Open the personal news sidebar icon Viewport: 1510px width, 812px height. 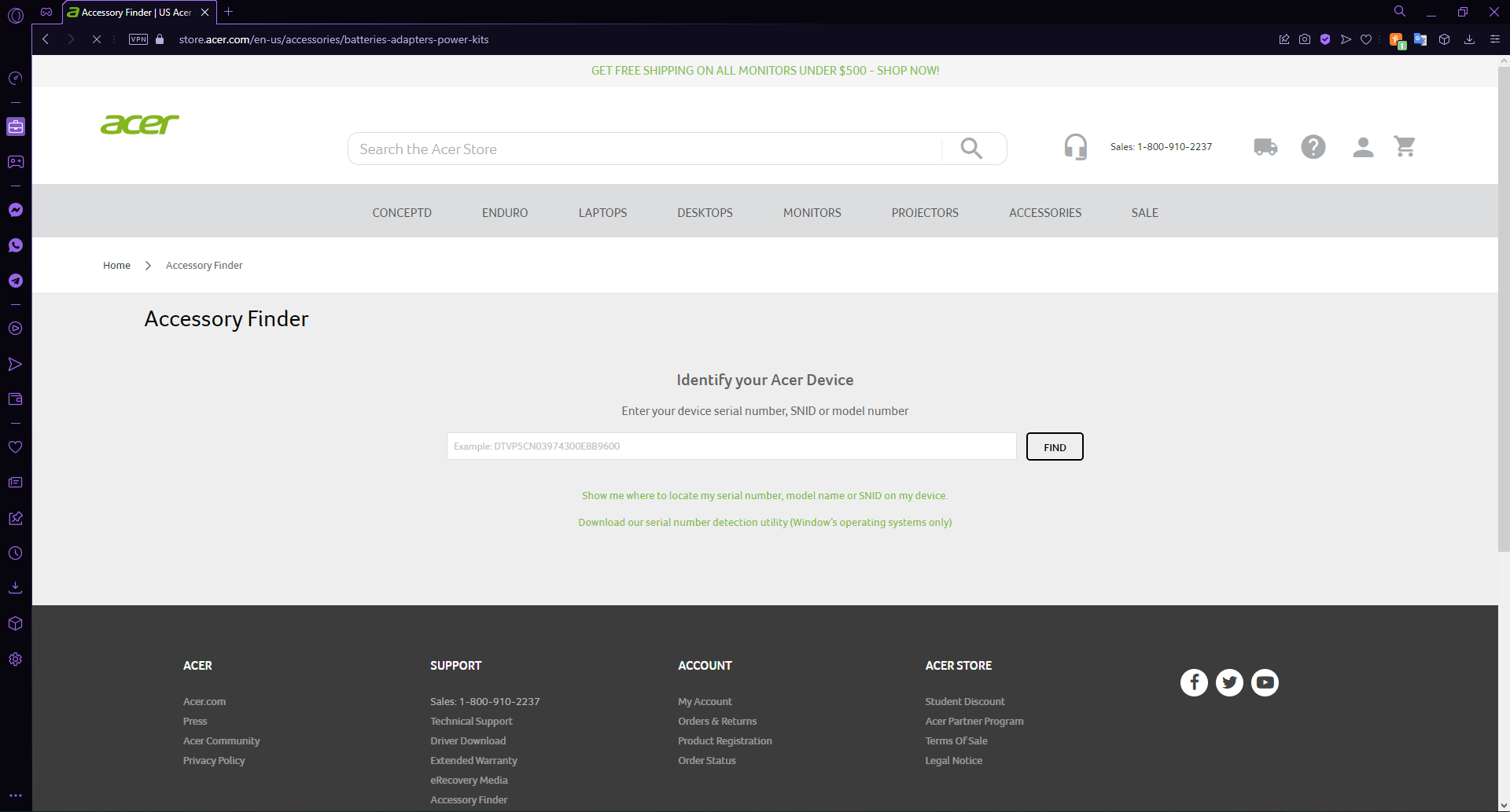[16, 483]
